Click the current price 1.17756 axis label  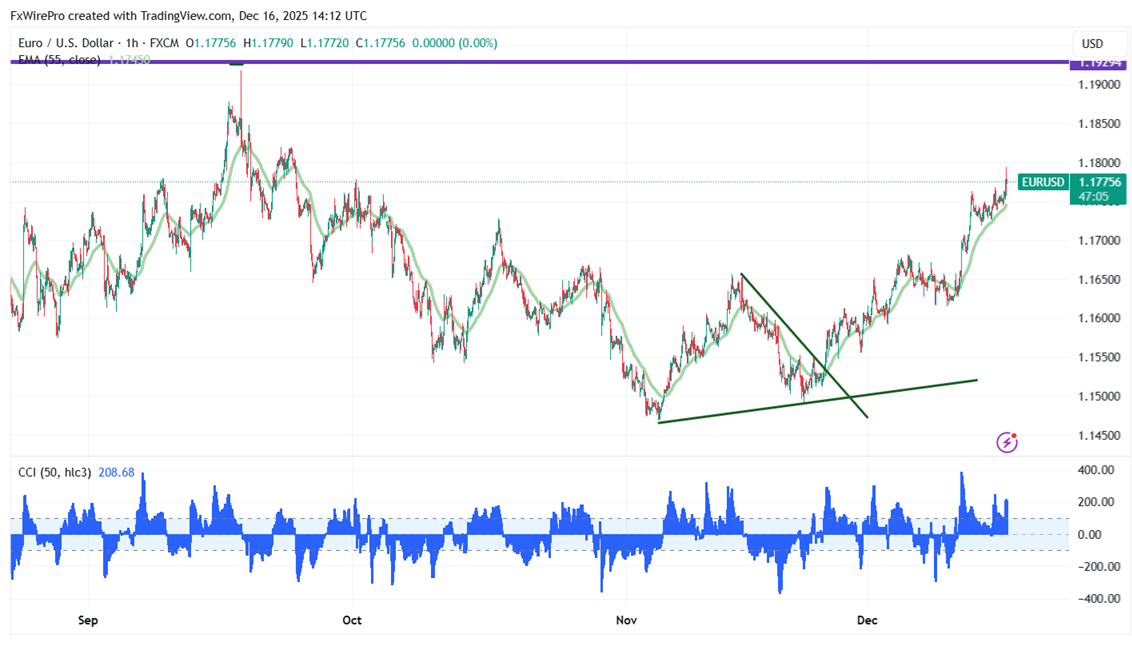1100,182
